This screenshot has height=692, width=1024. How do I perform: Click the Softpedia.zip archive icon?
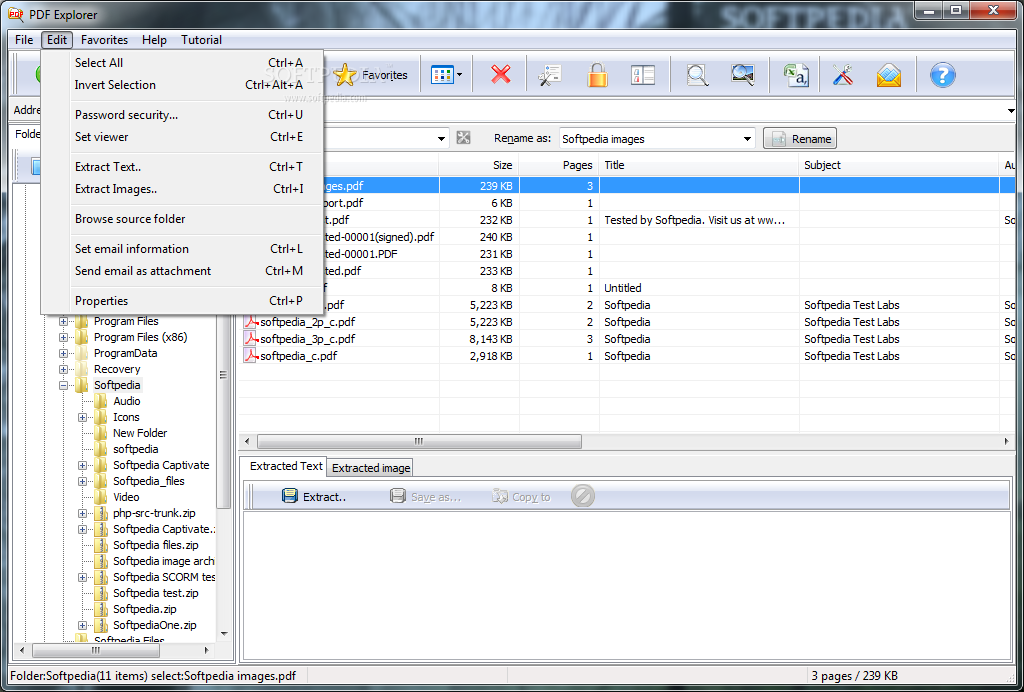tap(101, 609)
